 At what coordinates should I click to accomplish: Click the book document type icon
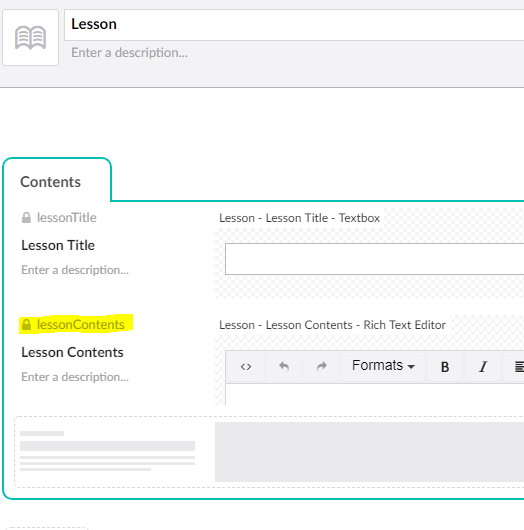(x=30, y=38)
